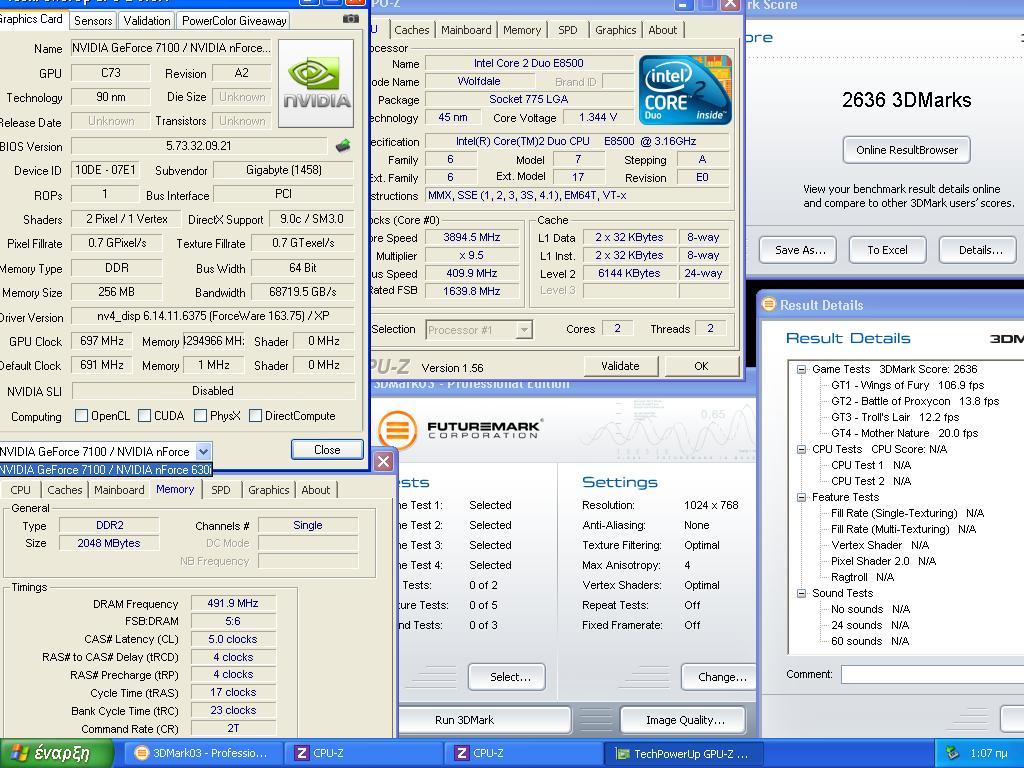The image size is (1024, 768).
Task: Switch to CPU tab in bottom CPU-Z window
Action: click(x=20, y=490)
